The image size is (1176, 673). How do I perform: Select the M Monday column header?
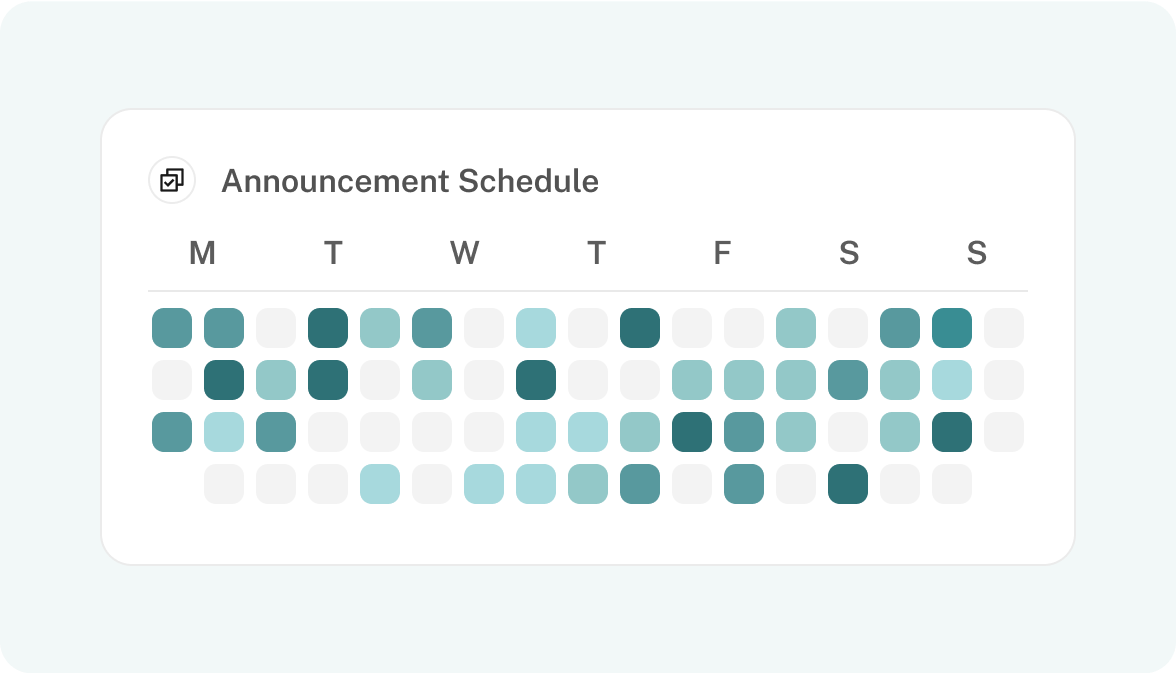(x=202, y=253)
